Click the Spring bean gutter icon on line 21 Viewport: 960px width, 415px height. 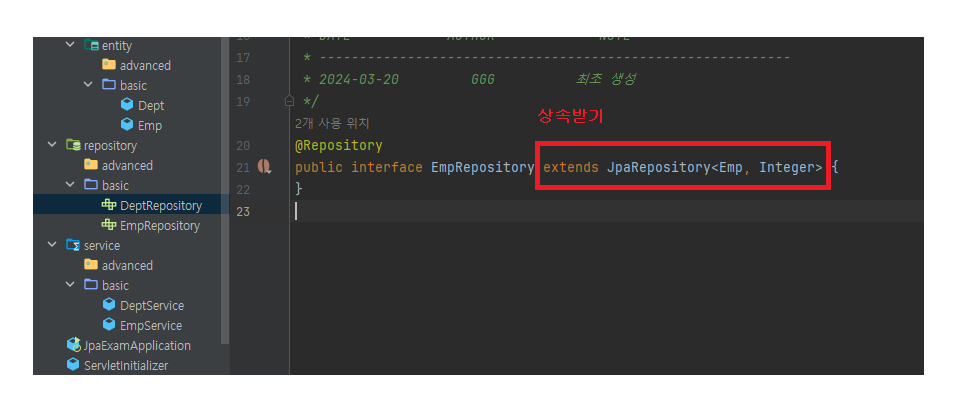pyautogui.click(x=264, y=166)
